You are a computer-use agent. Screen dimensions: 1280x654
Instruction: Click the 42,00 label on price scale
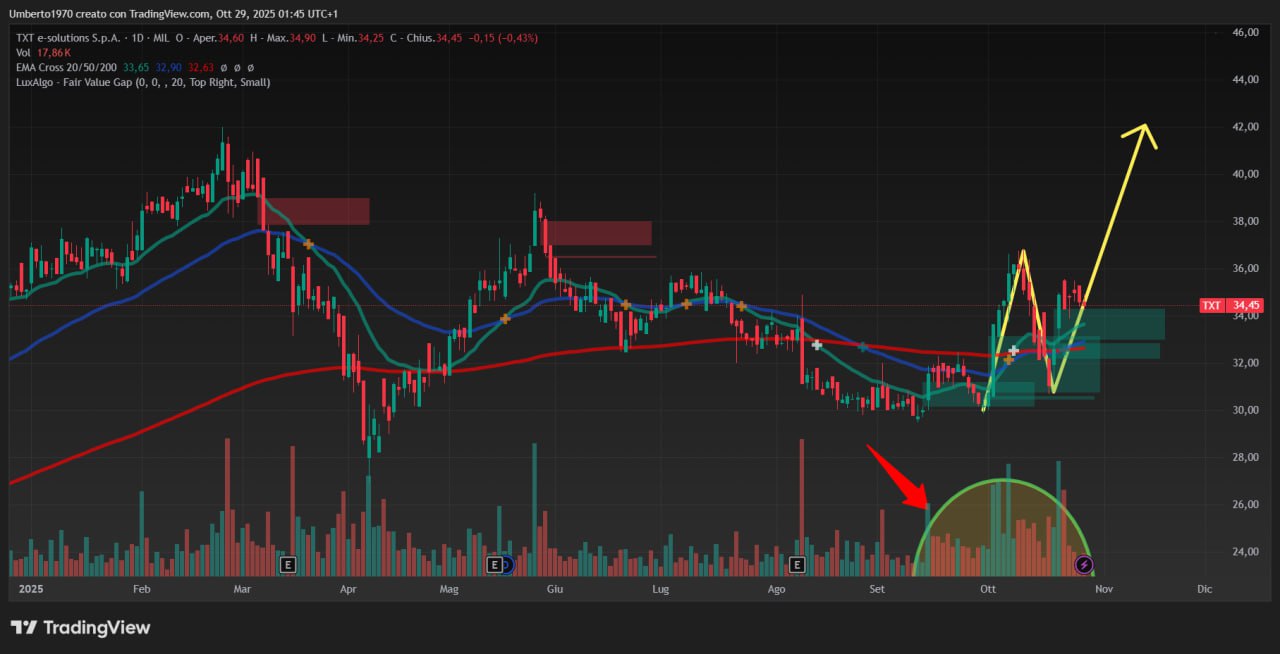pos(1244,127)
